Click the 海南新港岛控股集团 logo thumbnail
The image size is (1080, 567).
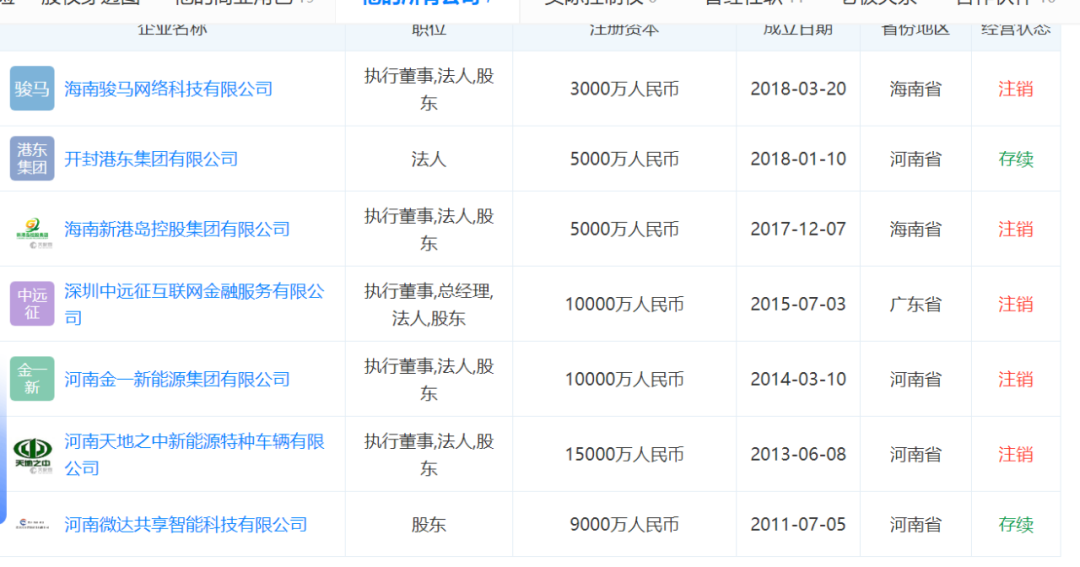point(32,232)
